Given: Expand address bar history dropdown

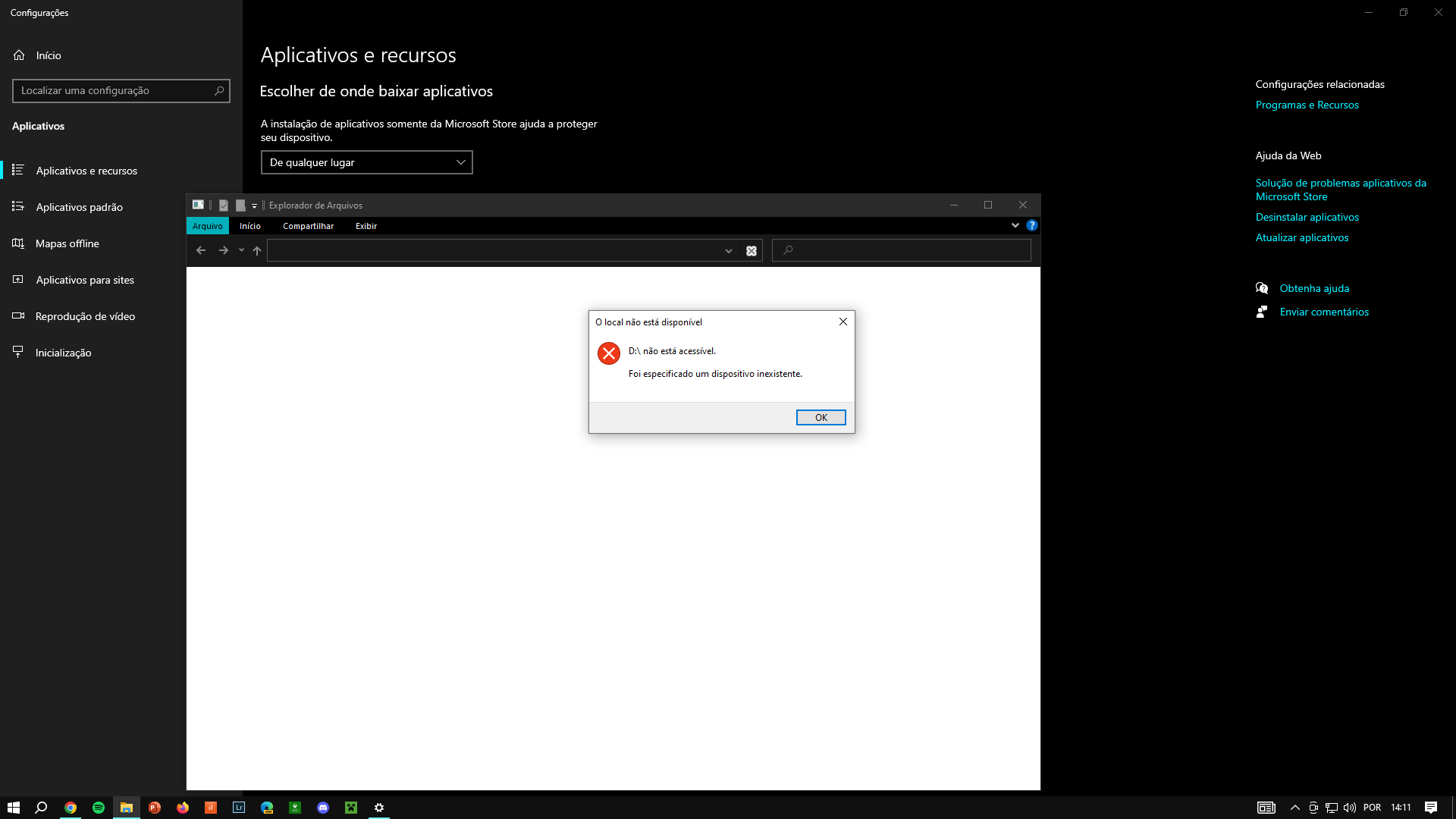Looking at the screenshot, I should (x=728, y=251).
